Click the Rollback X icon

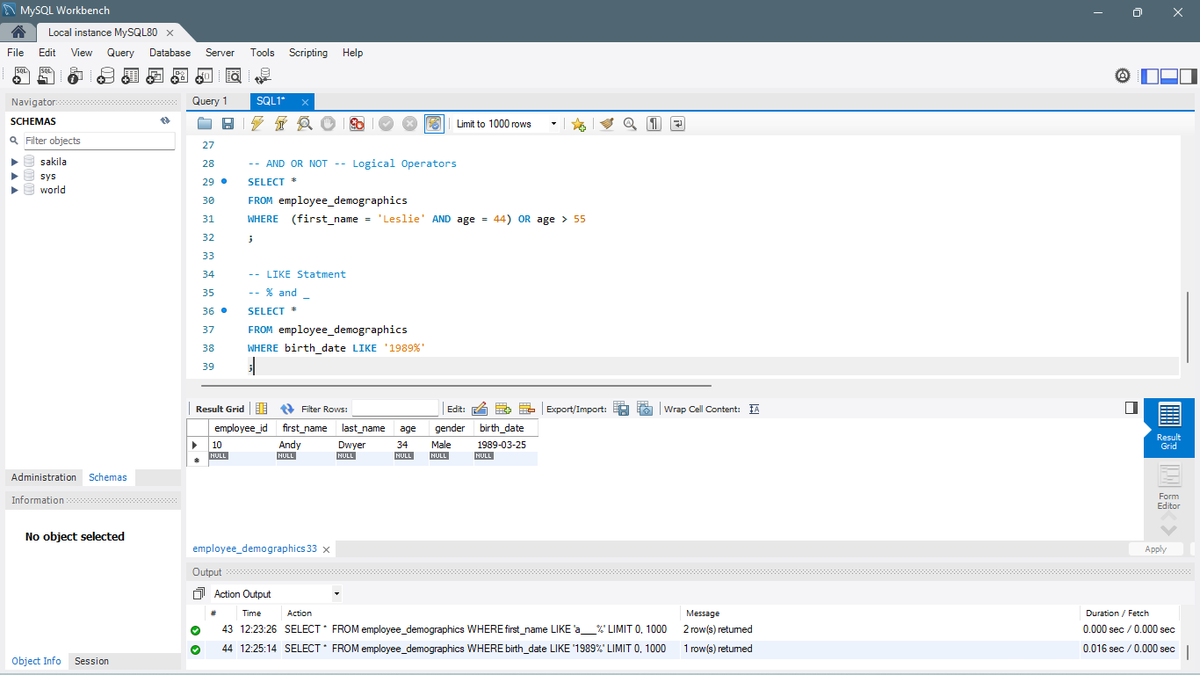coord(409,124)
